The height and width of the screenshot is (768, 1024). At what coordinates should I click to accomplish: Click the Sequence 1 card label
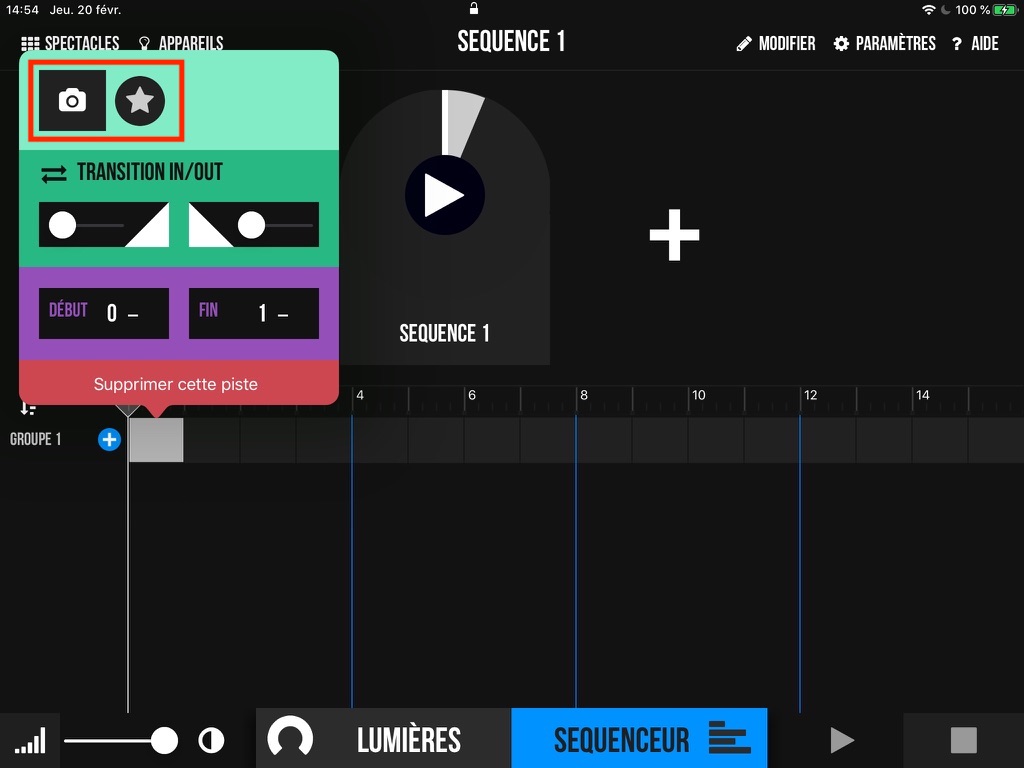tap(444, 333)
